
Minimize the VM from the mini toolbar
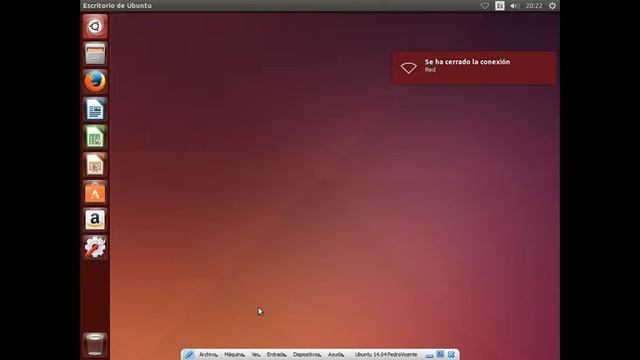[429, 355]
